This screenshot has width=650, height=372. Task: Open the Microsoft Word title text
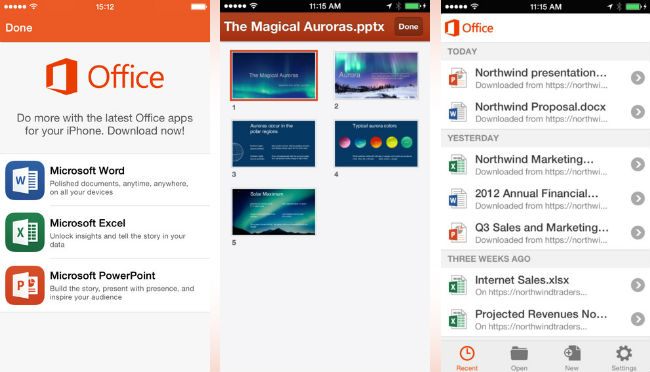coord(87,170)
